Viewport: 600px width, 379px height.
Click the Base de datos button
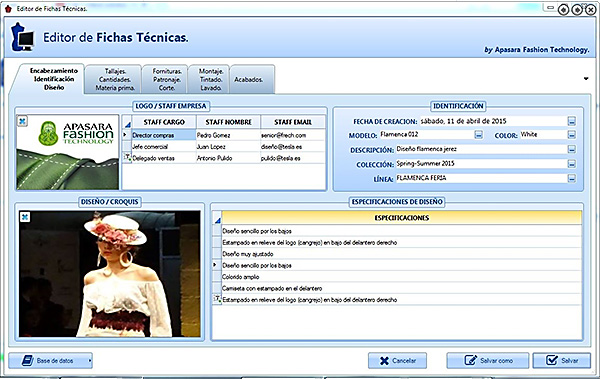(51, 361)
